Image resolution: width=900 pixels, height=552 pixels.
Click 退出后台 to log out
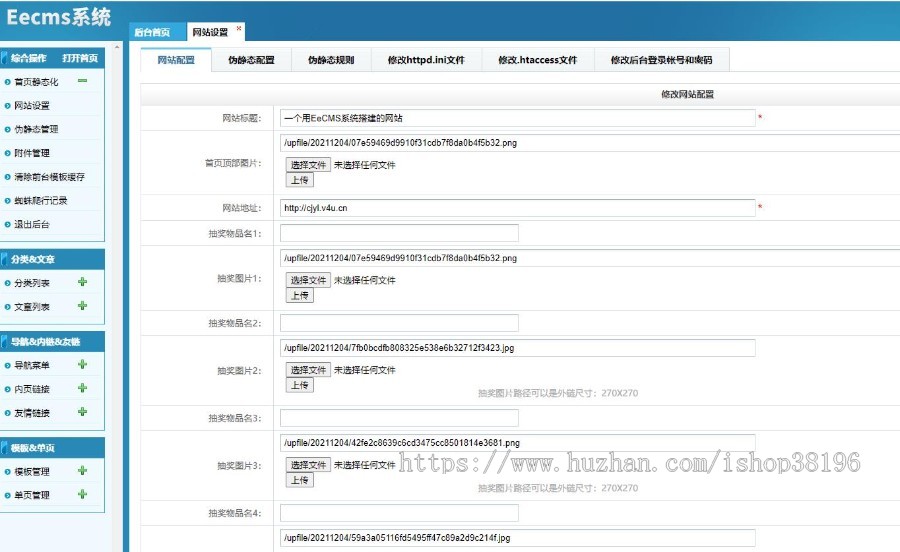32,224
